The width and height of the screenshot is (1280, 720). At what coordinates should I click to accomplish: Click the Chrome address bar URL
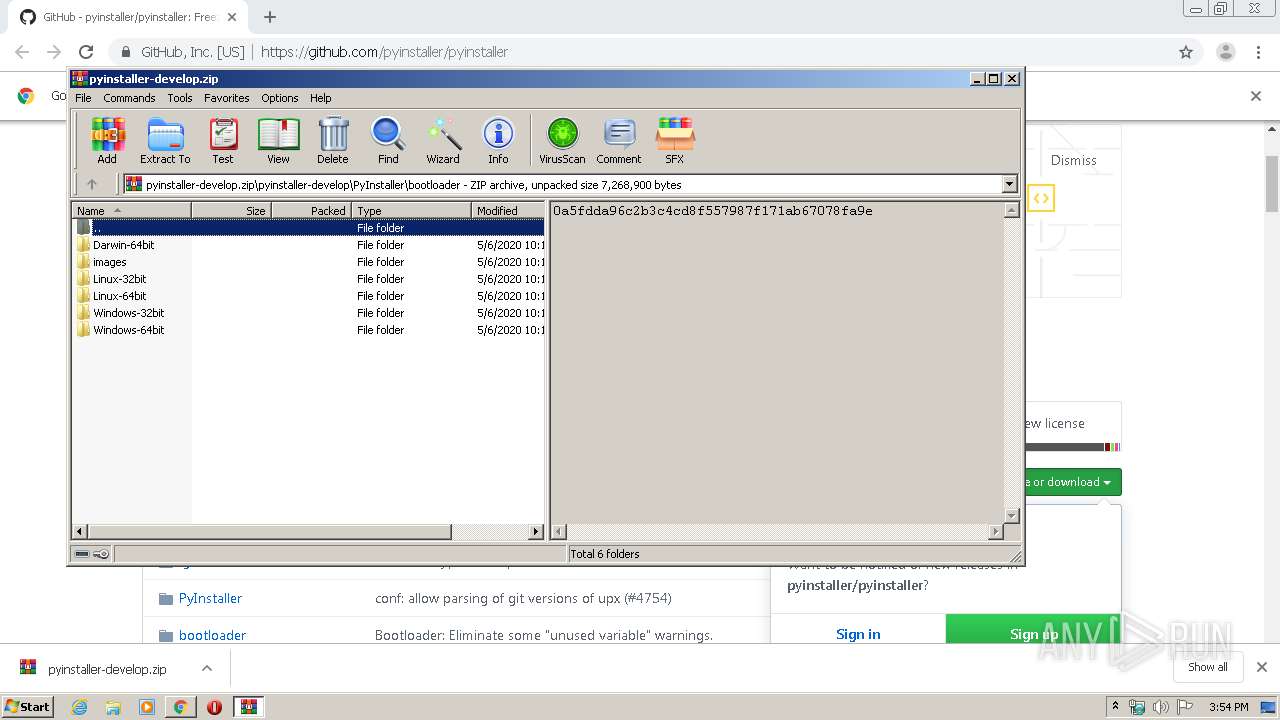384,52
